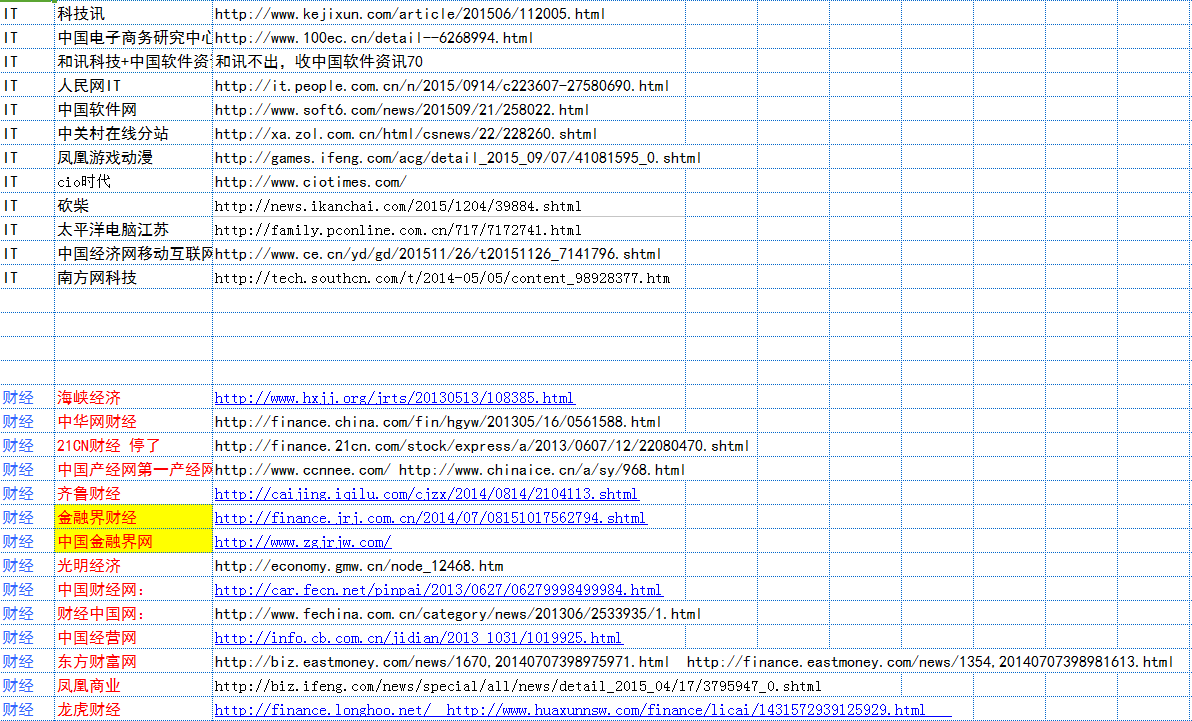This screenshot has height=721, width=1192.
Task: Select the 和讯不出，收中国软件资讯70 note cell
Action: (449, 62)
